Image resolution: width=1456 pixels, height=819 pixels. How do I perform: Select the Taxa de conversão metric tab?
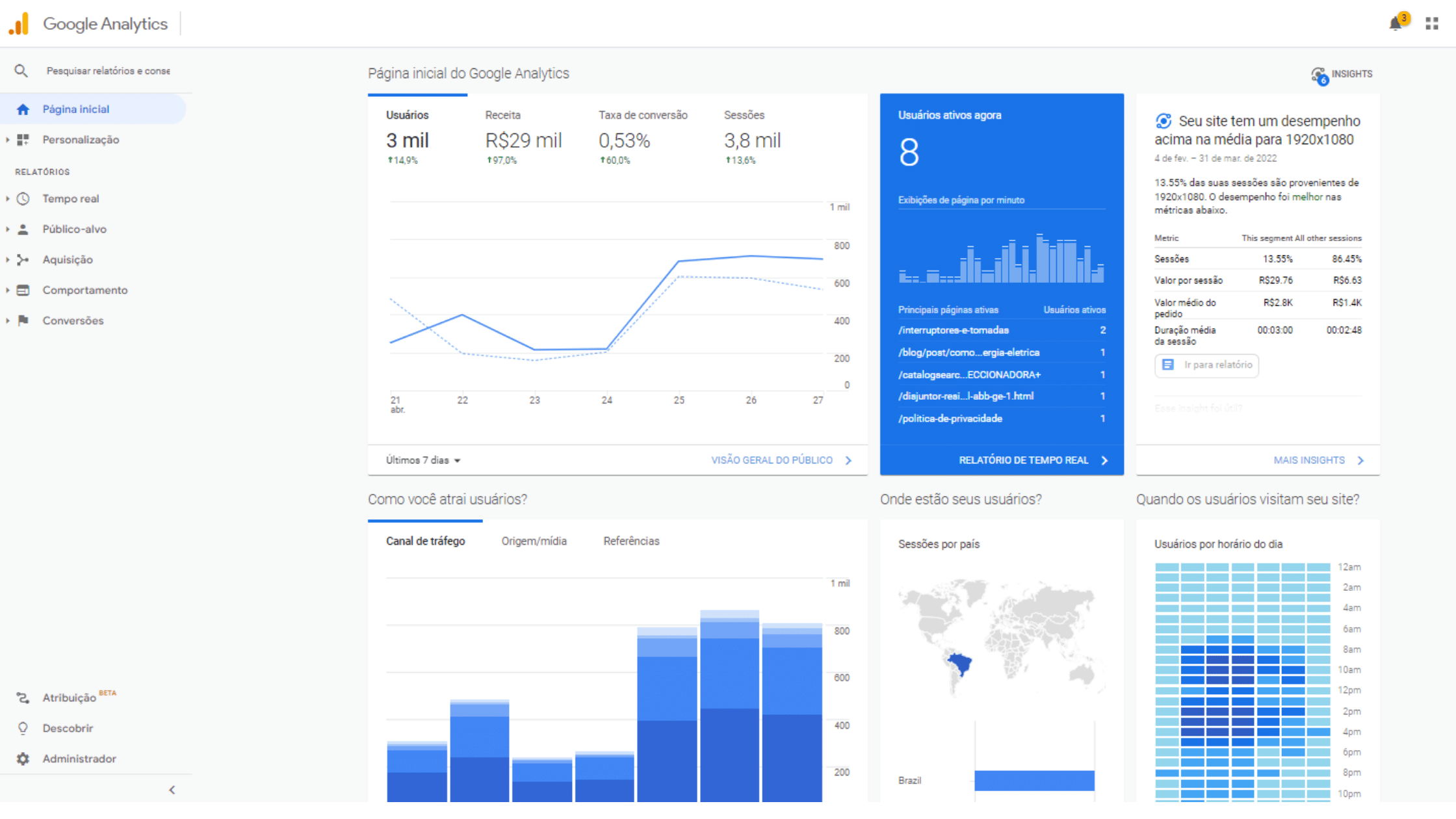click(643, 137)
